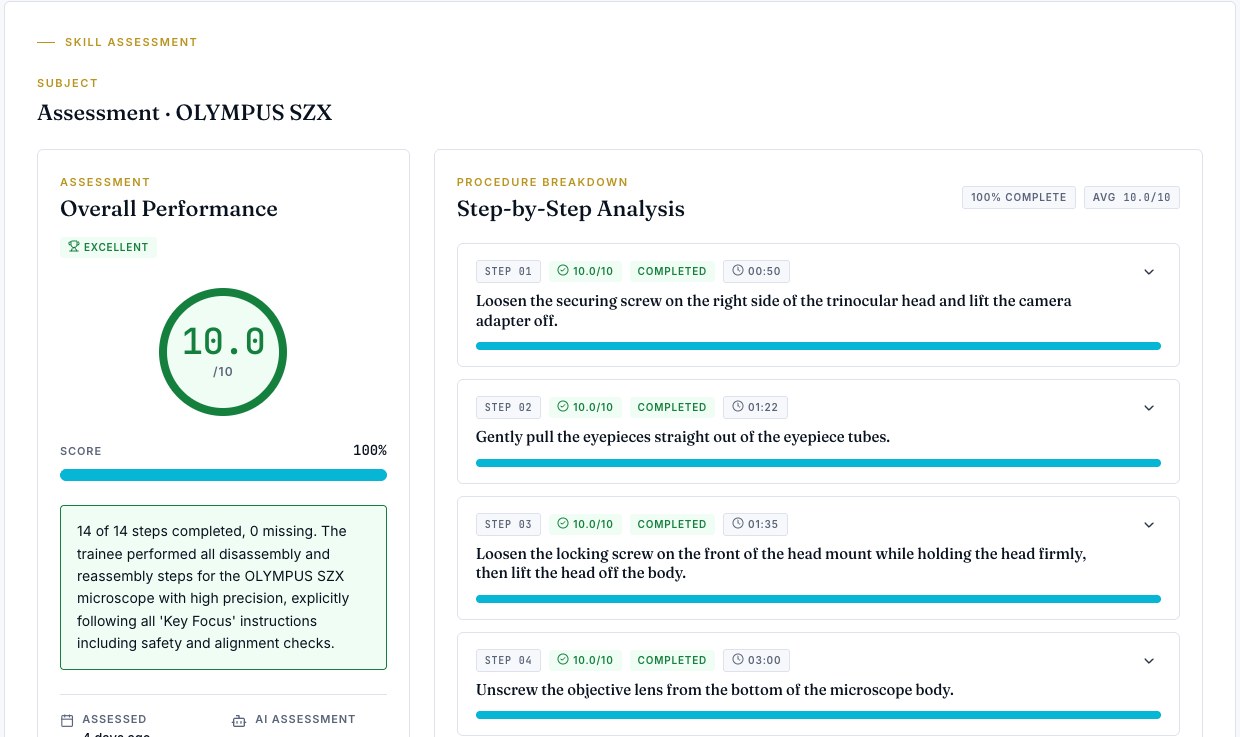Expand Step 01 details chevron

pyautogui.click(x=1149, y=272)
